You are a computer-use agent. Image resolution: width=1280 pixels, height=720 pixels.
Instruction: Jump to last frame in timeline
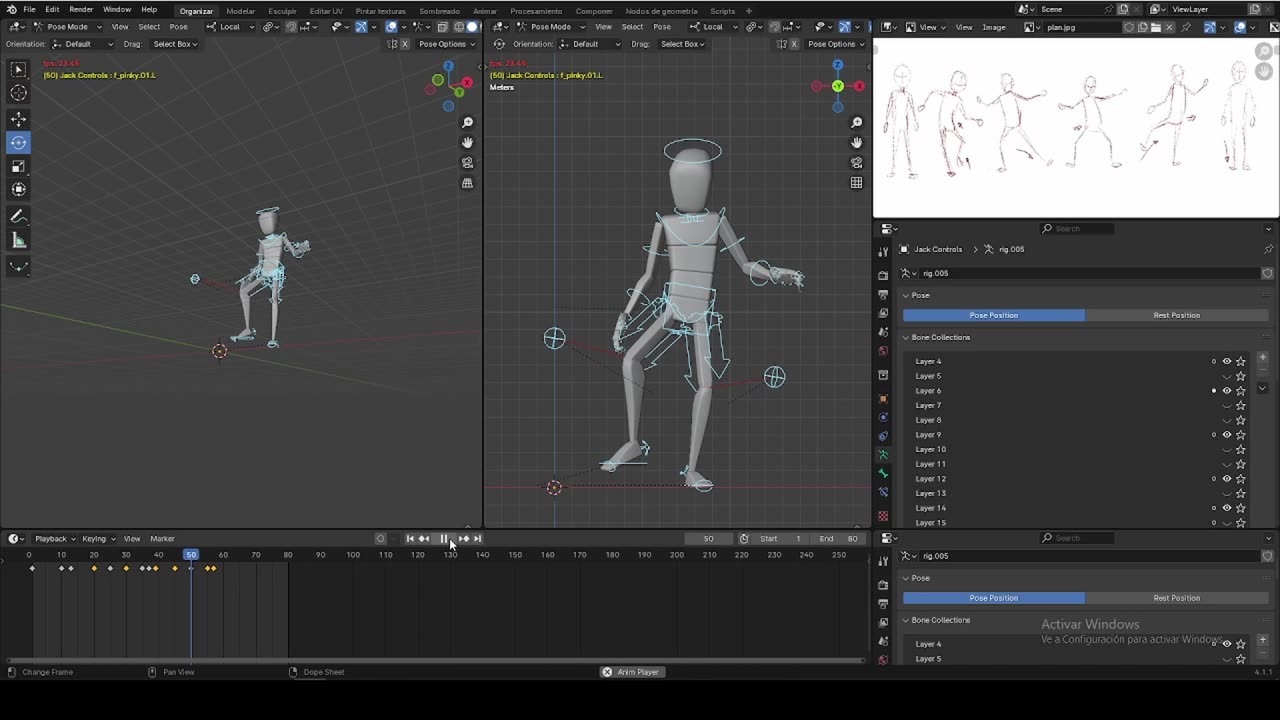point(477,539)
